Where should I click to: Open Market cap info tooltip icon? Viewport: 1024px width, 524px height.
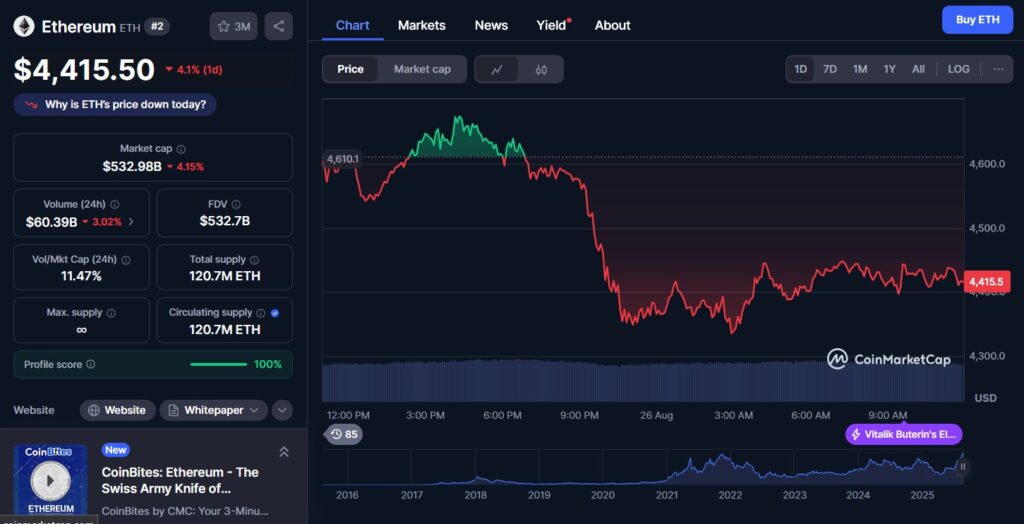tap(181, 149)
